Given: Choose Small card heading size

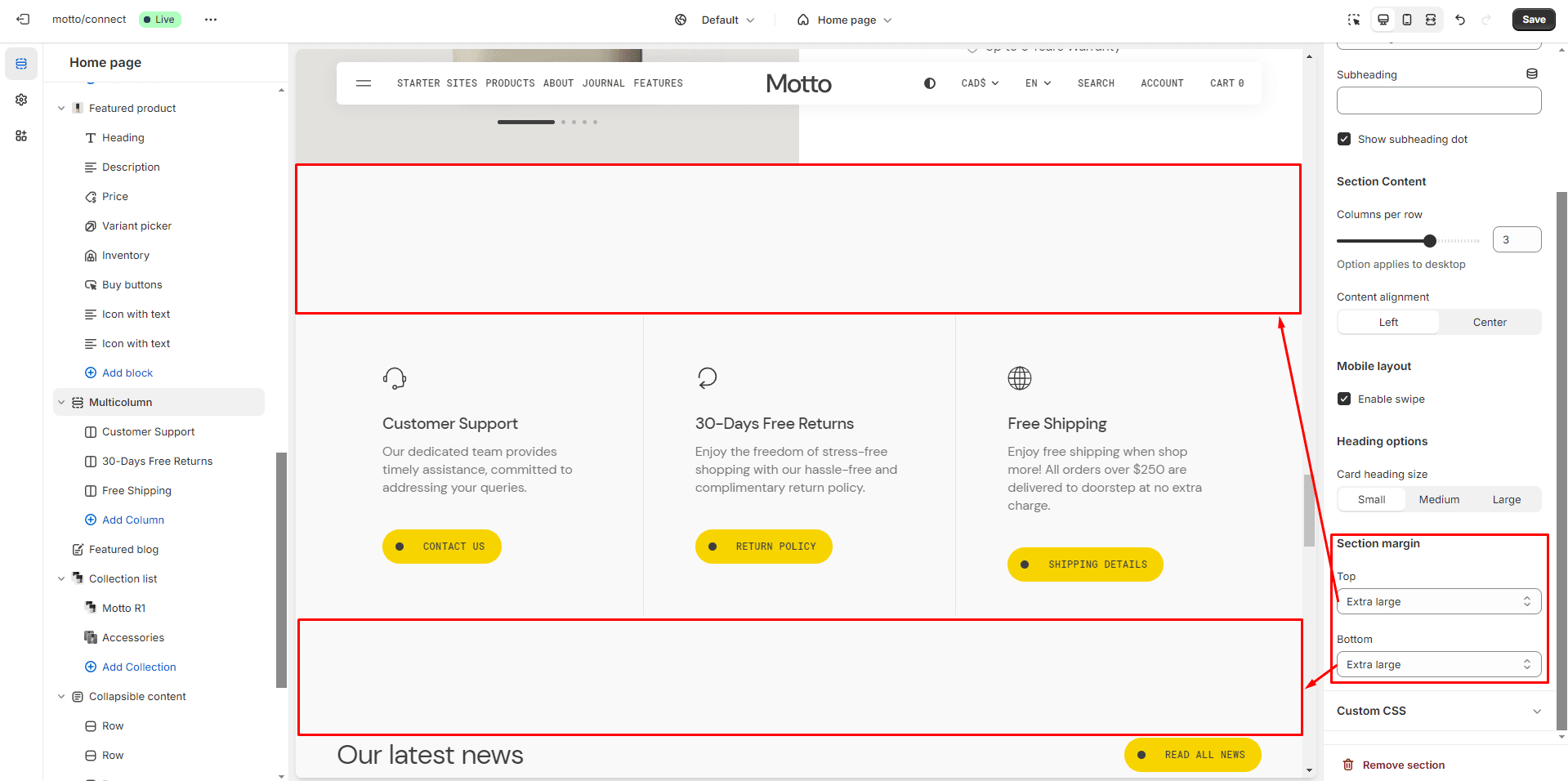Looking at the screenshot, I should point(1371,499).
